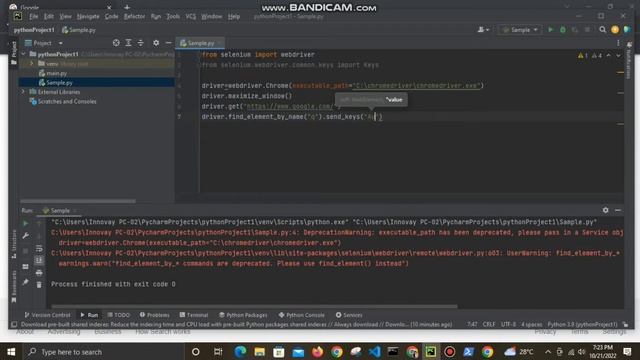
Task: Open editor tabs more options menu
Action: (618, 43)
